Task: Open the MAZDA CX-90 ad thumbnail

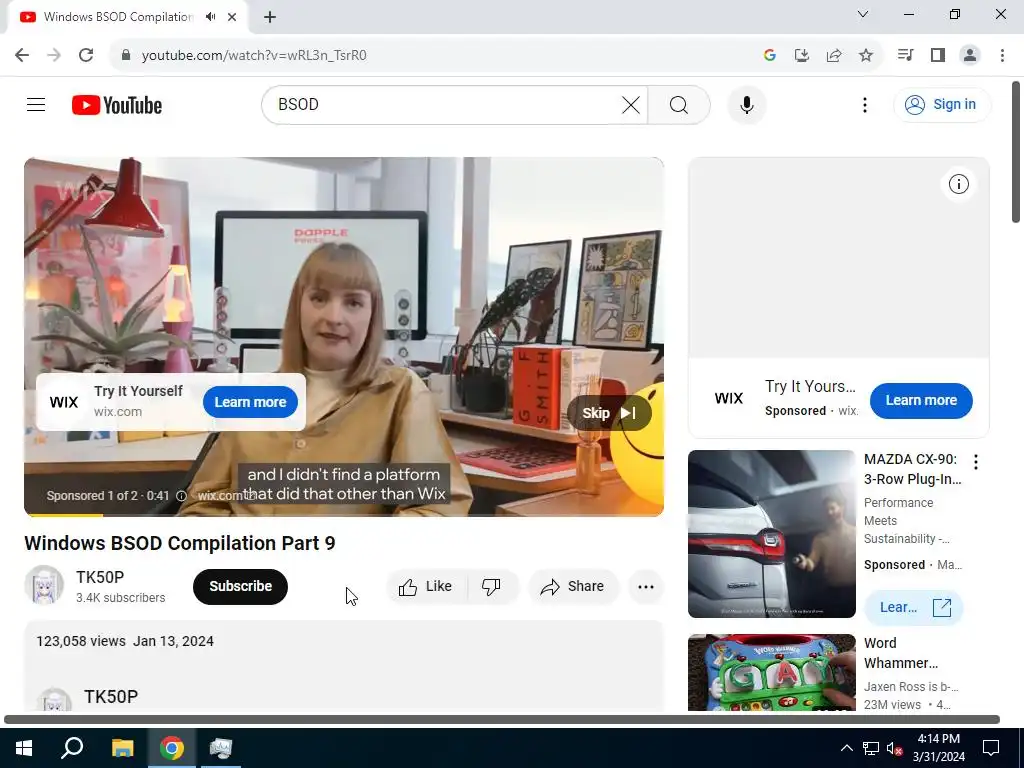Action: click(x=771, y=534)
